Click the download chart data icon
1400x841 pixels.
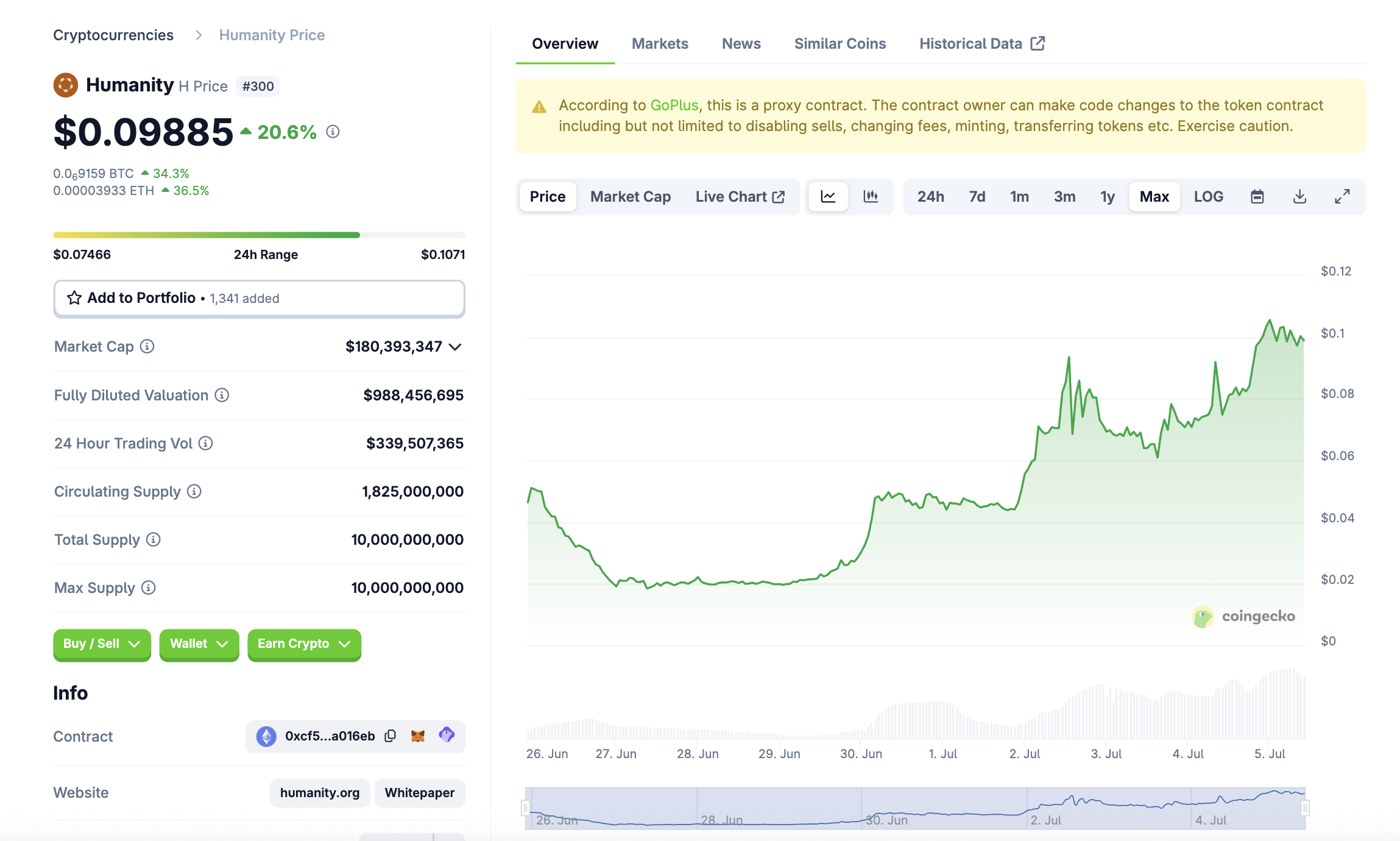pyautogui.click(x=1299, y=196)
